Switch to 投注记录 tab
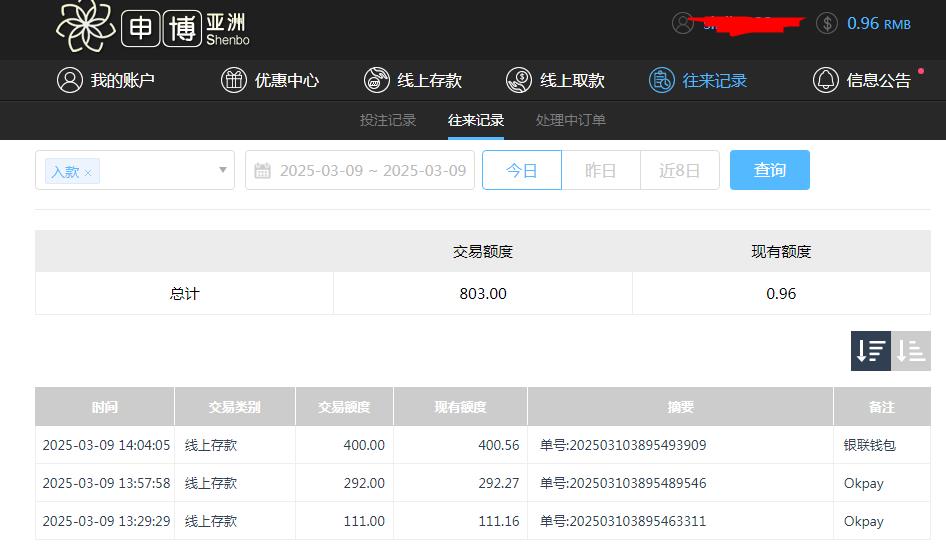 [x=388, y=120]
